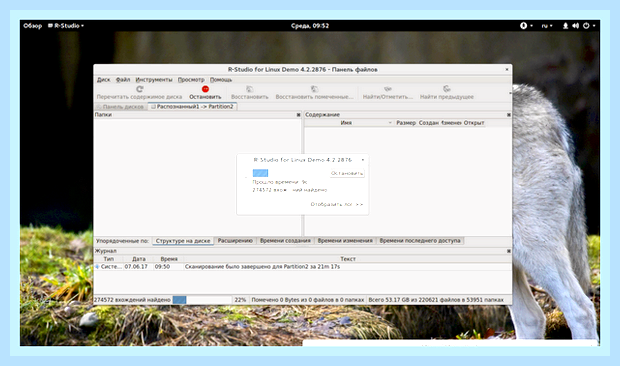Close the Содержание panel with its x icon

point(508,115)
